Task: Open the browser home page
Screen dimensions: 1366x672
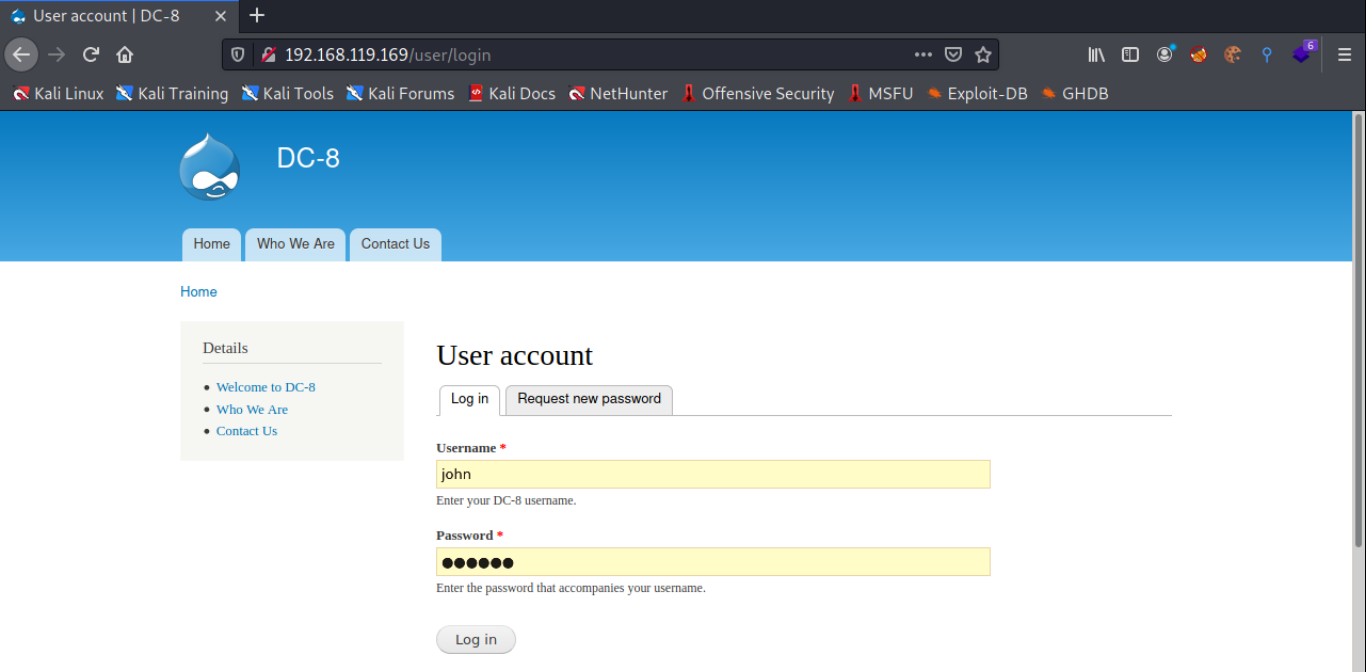Action: [x=125, y=55]
